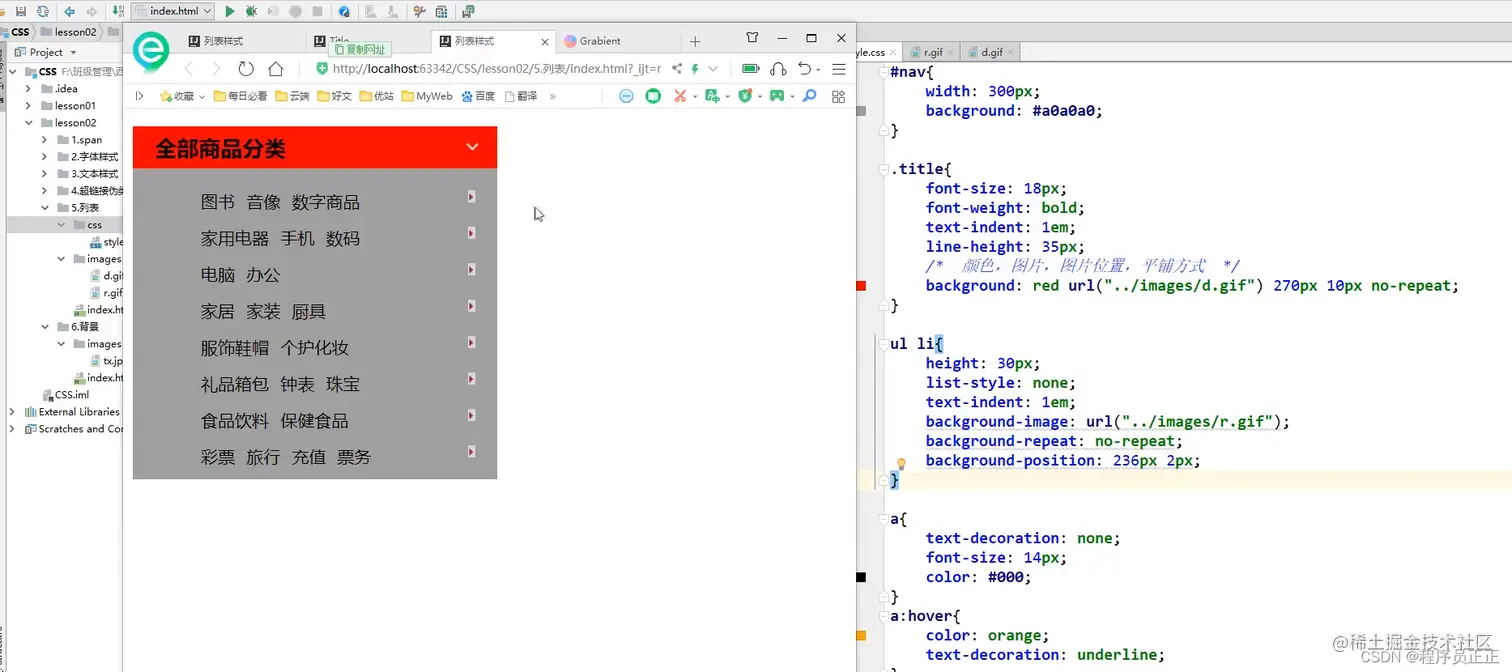This screenshot has width=1512, height=672.
Task: Click the browser home icon
Action: (276, 69)
